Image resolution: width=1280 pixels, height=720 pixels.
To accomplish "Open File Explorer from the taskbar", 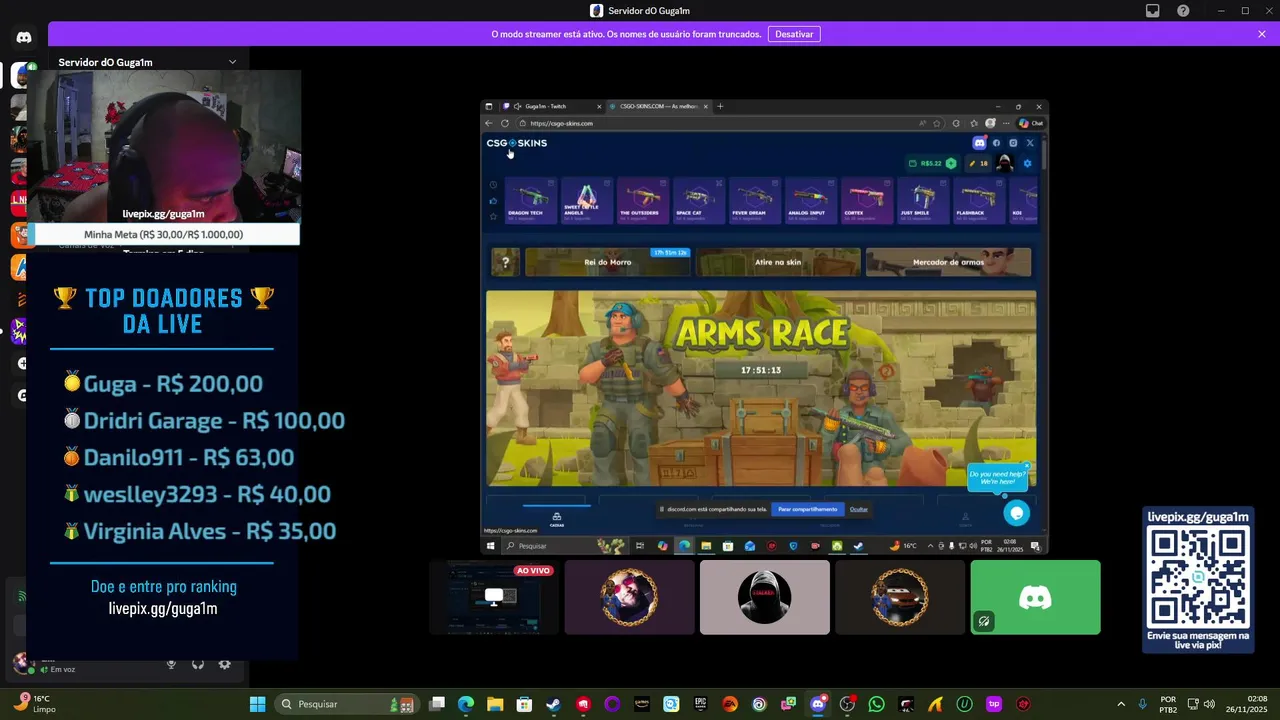I will (495, 704).
